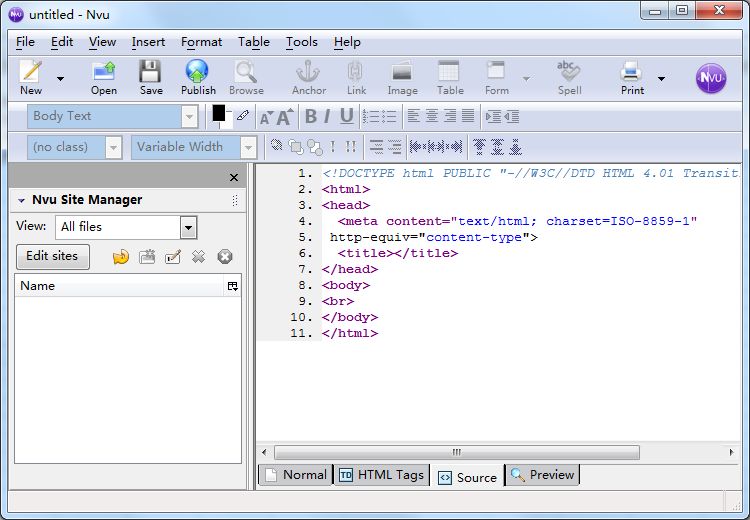This screenshot has height=520, width=750.
Task: Switch to the Preview tab
Action: [542, 475]
